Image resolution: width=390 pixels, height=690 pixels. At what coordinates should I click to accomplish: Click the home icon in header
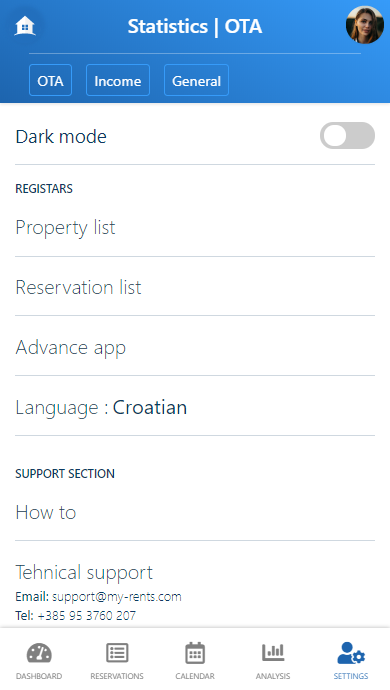[x=25, y=26]
